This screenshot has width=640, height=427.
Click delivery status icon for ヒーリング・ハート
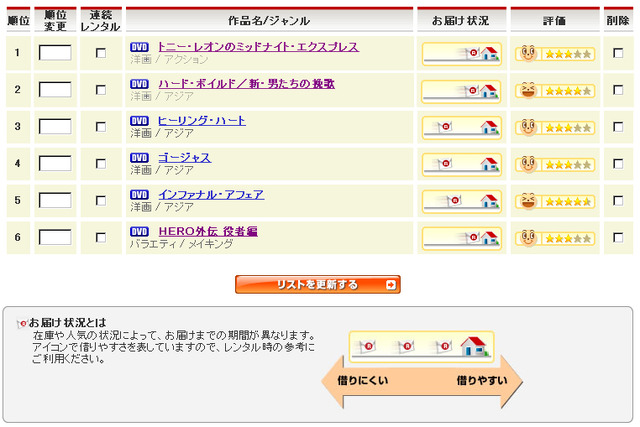click(462, 128)
